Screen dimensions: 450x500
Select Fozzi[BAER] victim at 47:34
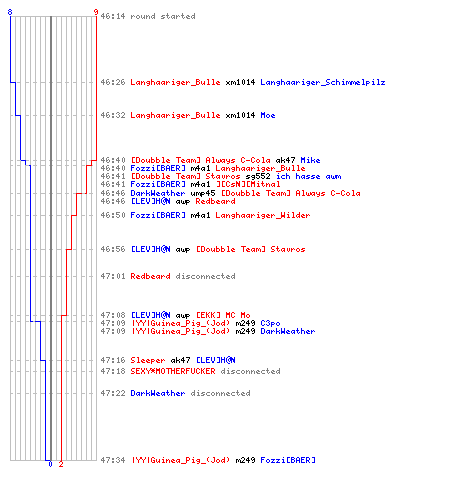[x=288, y=460]
